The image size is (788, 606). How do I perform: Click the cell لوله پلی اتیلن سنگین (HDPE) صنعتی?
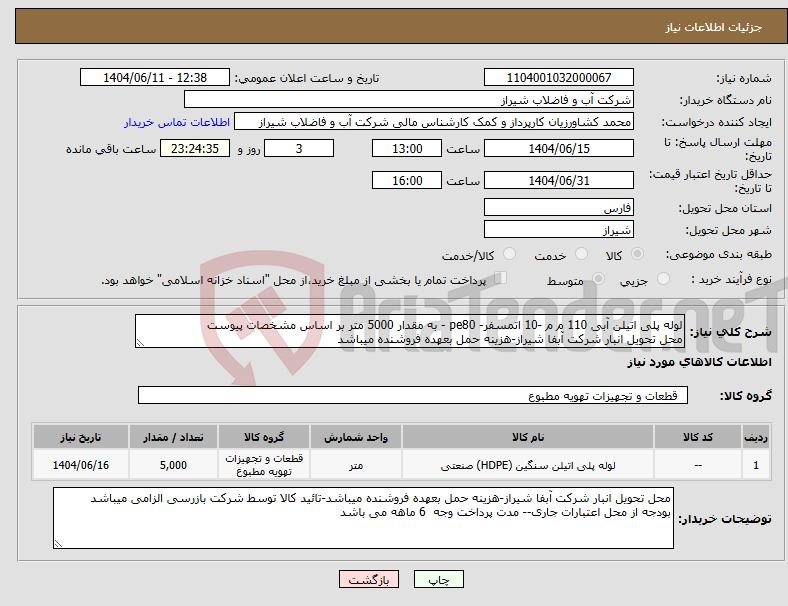tap(528, 465)
